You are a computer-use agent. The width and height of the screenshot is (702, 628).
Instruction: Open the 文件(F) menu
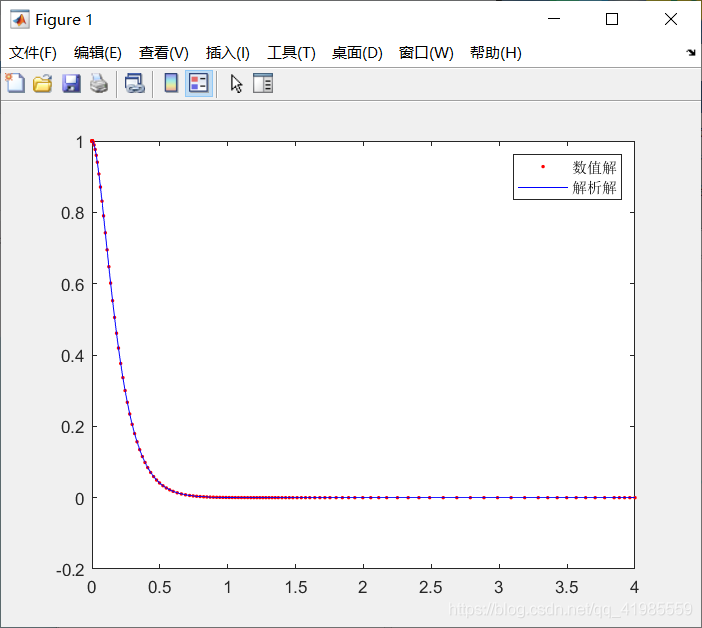pos(33,53)
